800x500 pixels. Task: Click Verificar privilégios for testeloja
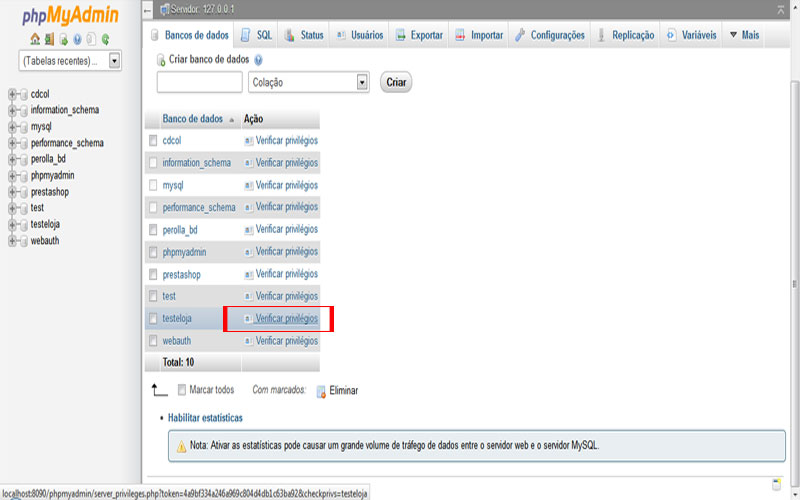pyautogui.click(x=287, y=318)
